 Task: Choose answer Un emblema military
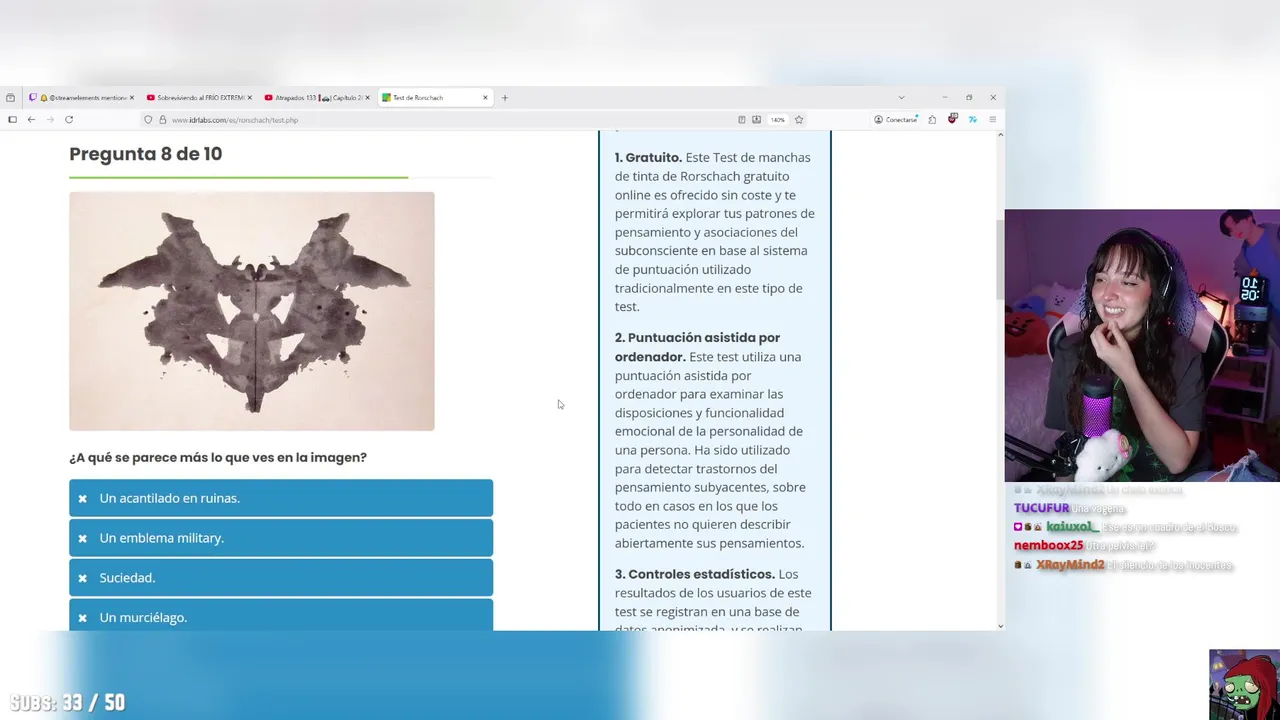point(281,538)
